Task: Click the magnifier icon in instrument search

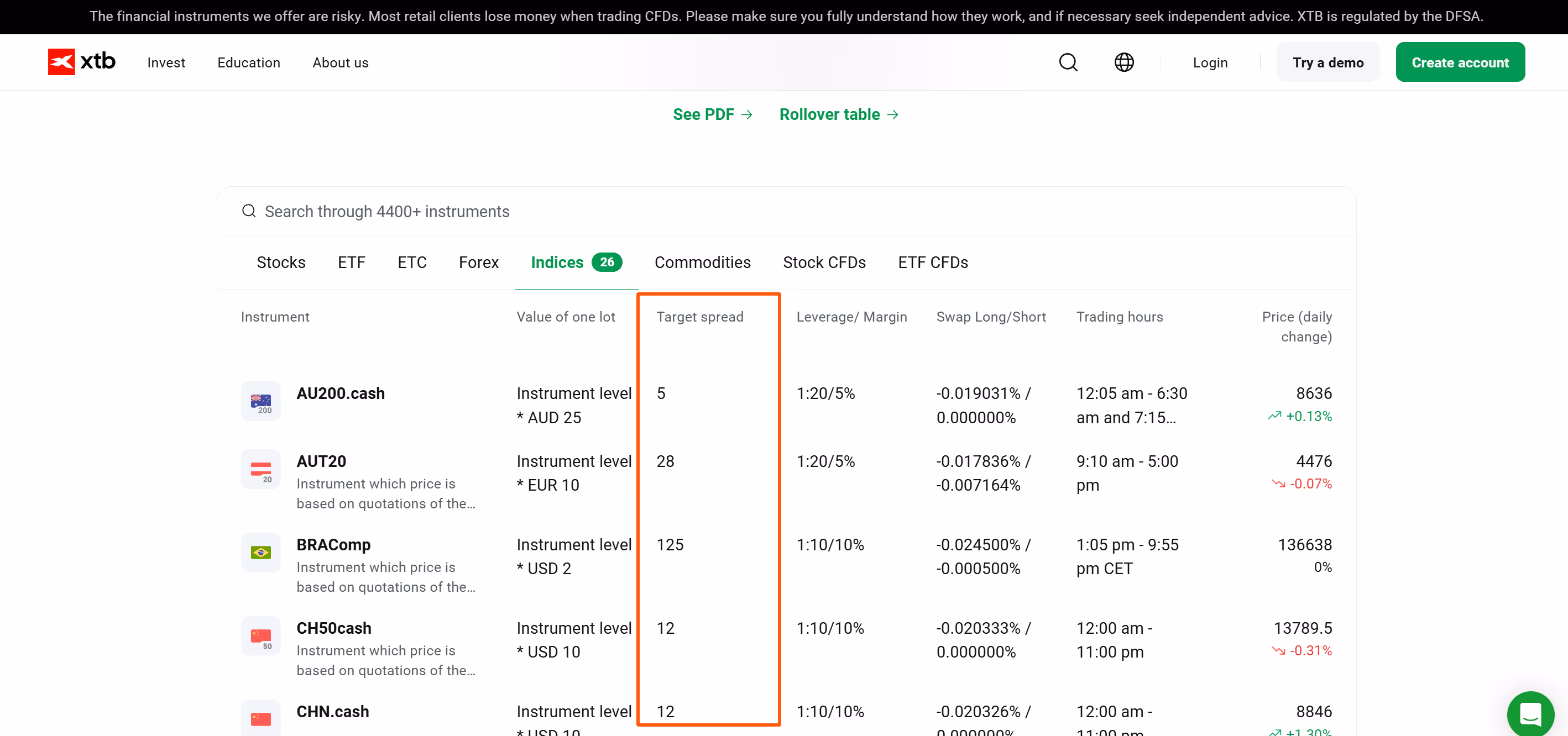Action: click(x=248, y=211)
